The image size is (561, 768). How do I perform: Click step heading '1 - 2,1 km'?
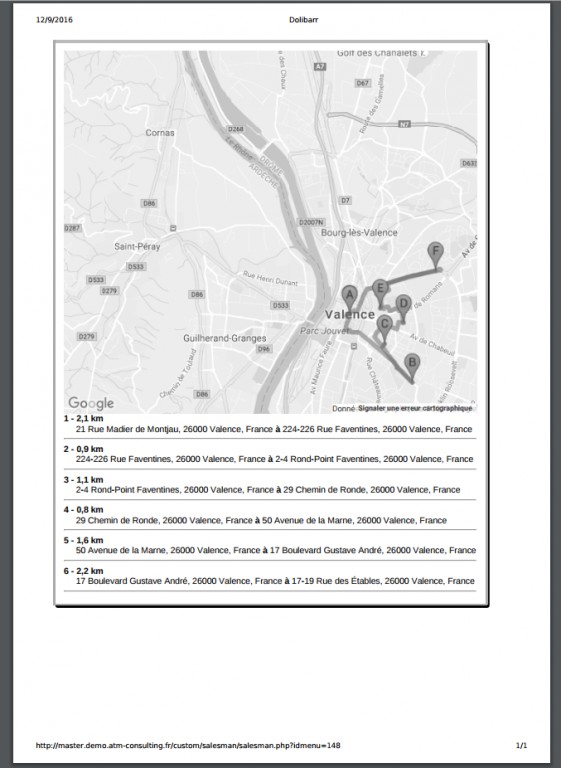(x=83, y=418)
